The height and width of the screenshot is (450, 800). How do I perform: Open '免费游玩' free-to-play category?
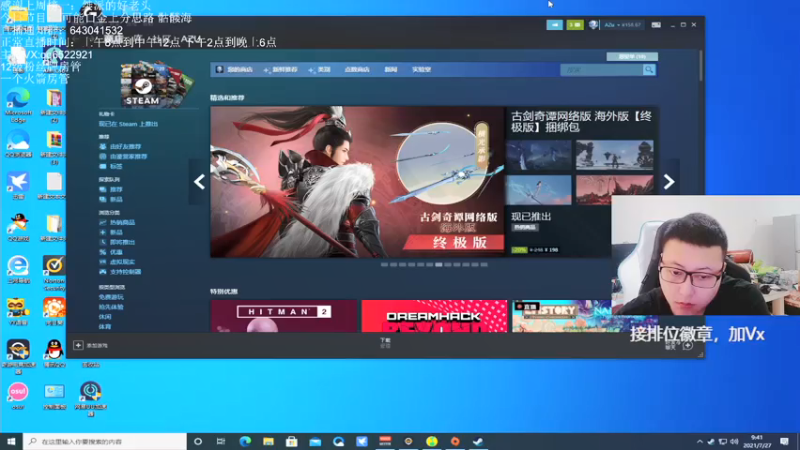(111, 297)
